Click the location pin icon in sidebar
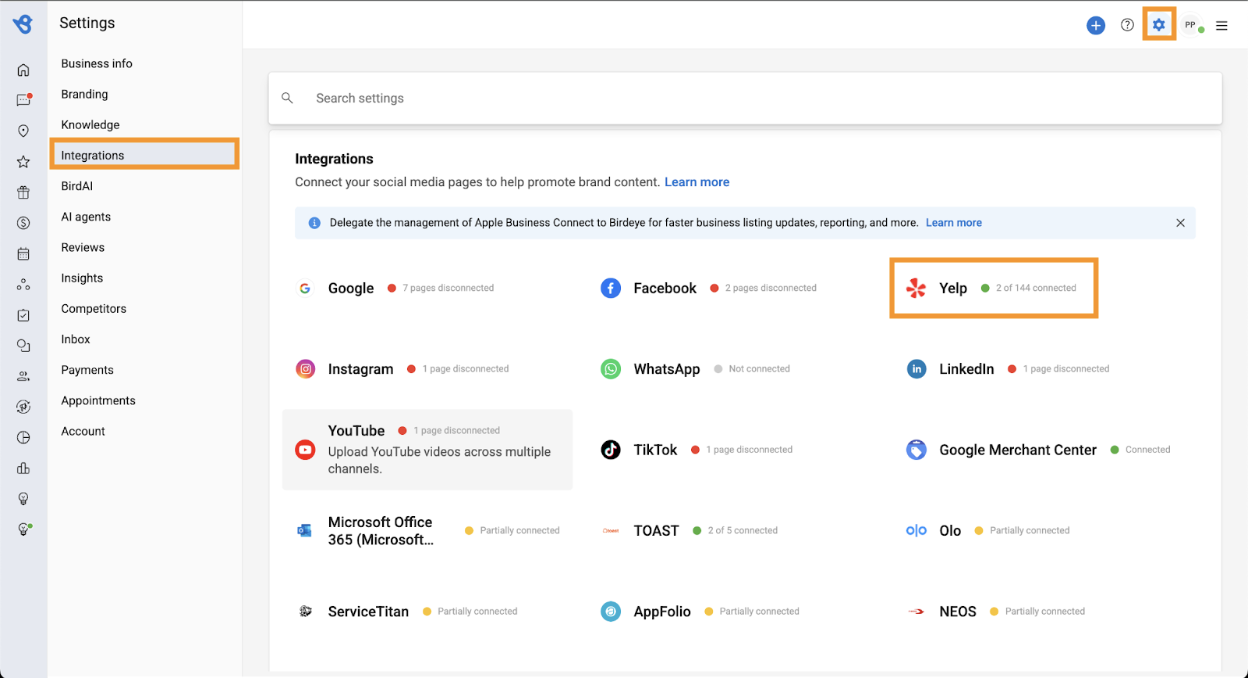 (x=23, y=131)
